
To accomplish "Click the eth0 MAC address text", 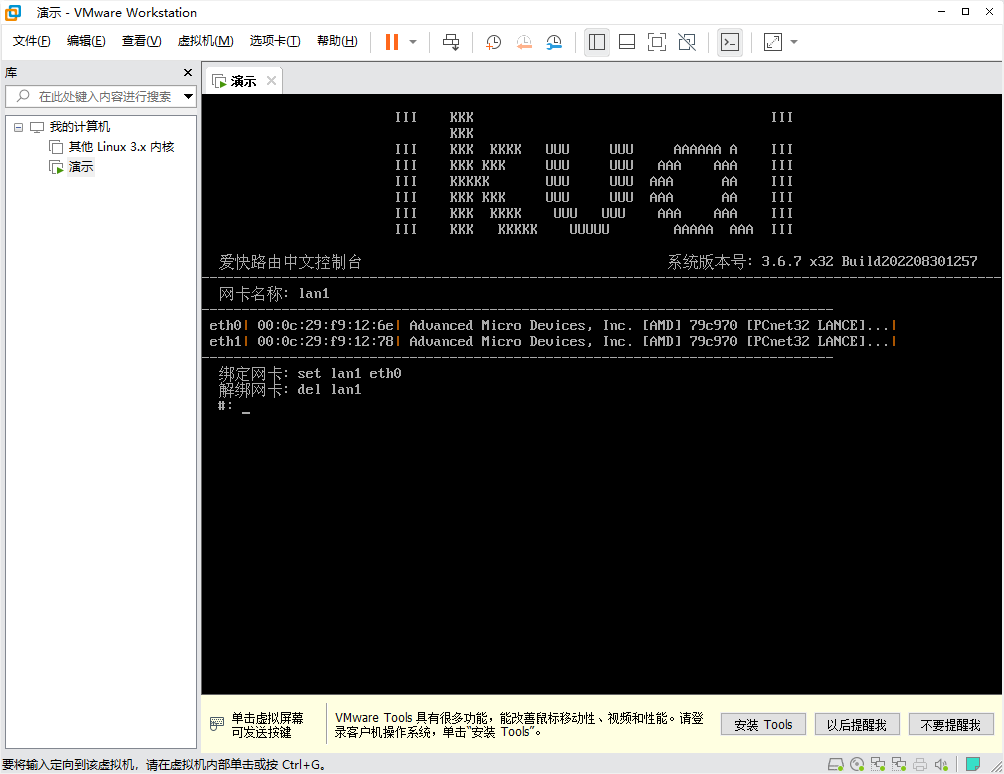I will tap(325, 325).
